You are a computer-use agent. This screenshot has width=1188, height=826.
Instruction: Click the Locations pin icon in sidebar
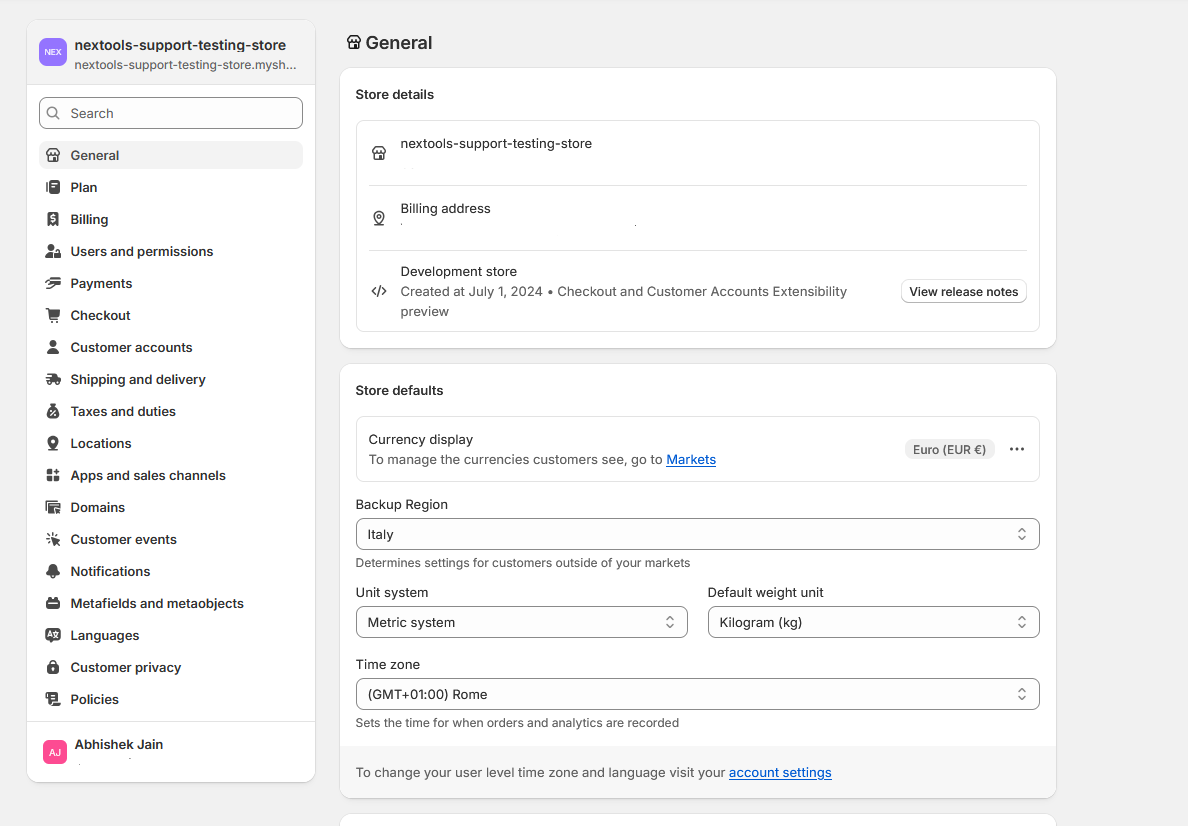[53, 443]
